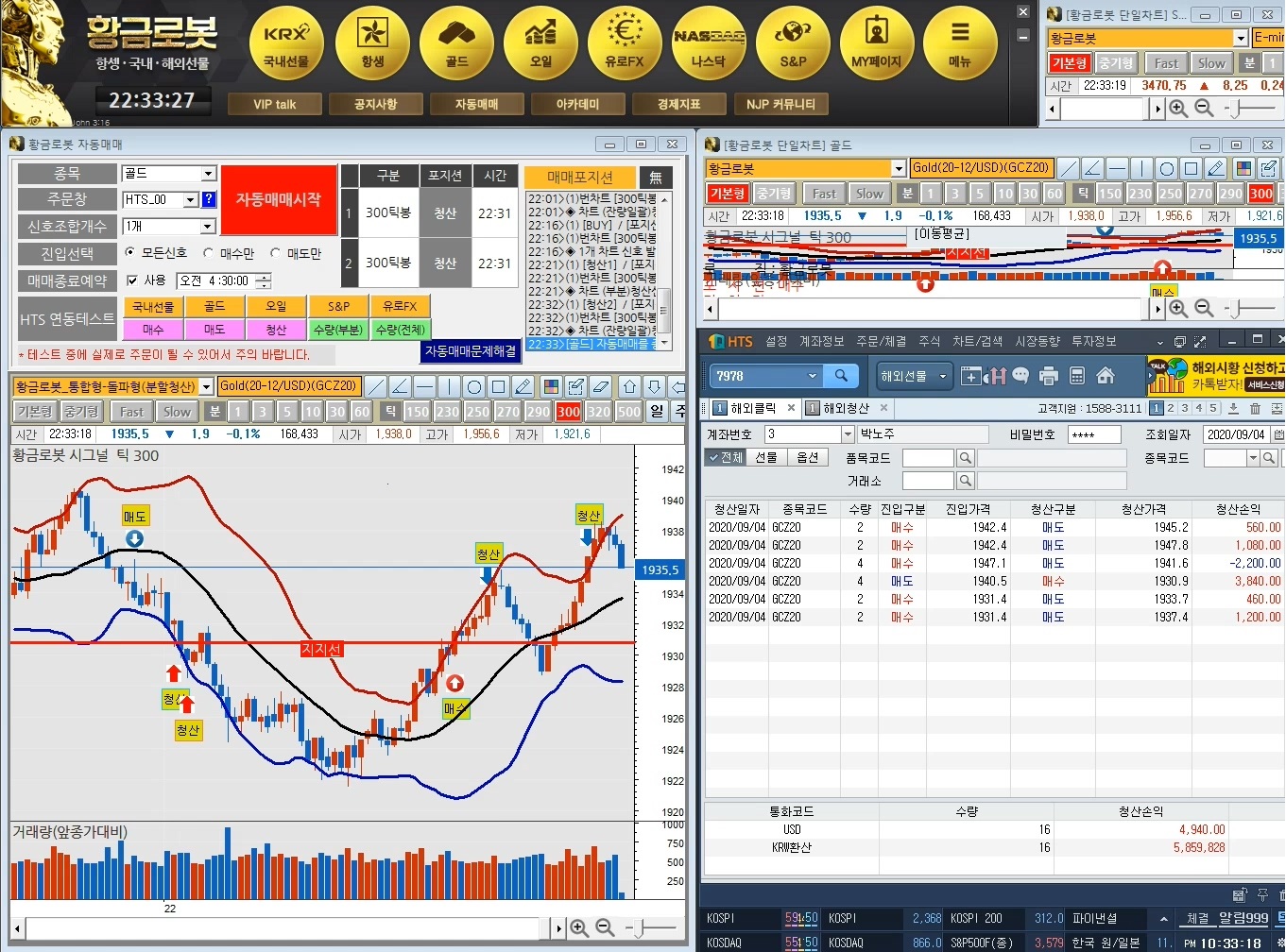Open 설정 menu in HTS

pyautogui.click(x=776, y=341)
